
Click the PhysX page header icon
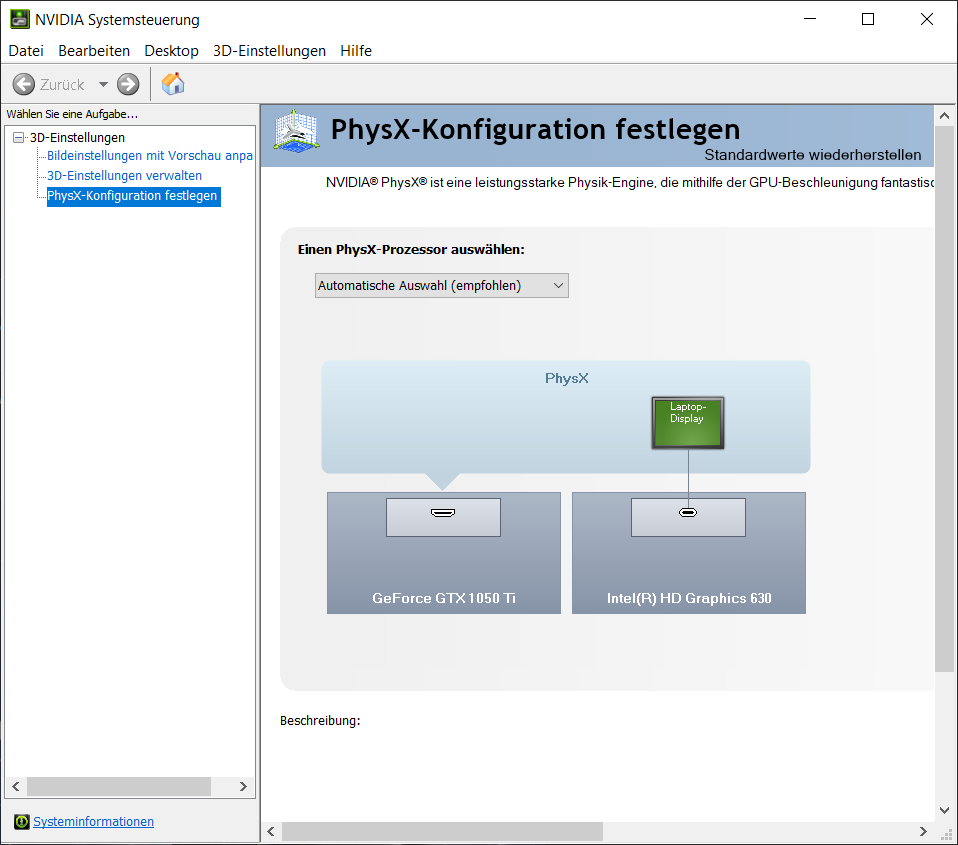296,131
